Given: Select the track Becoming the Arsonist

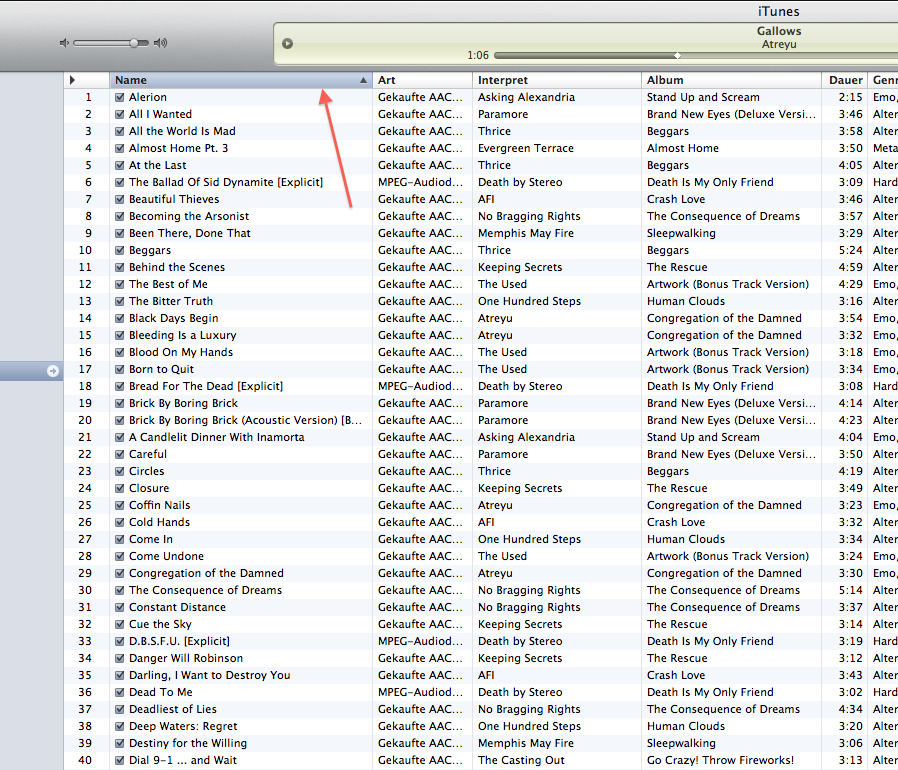Looking at the screenshot, I should (189, 217).
